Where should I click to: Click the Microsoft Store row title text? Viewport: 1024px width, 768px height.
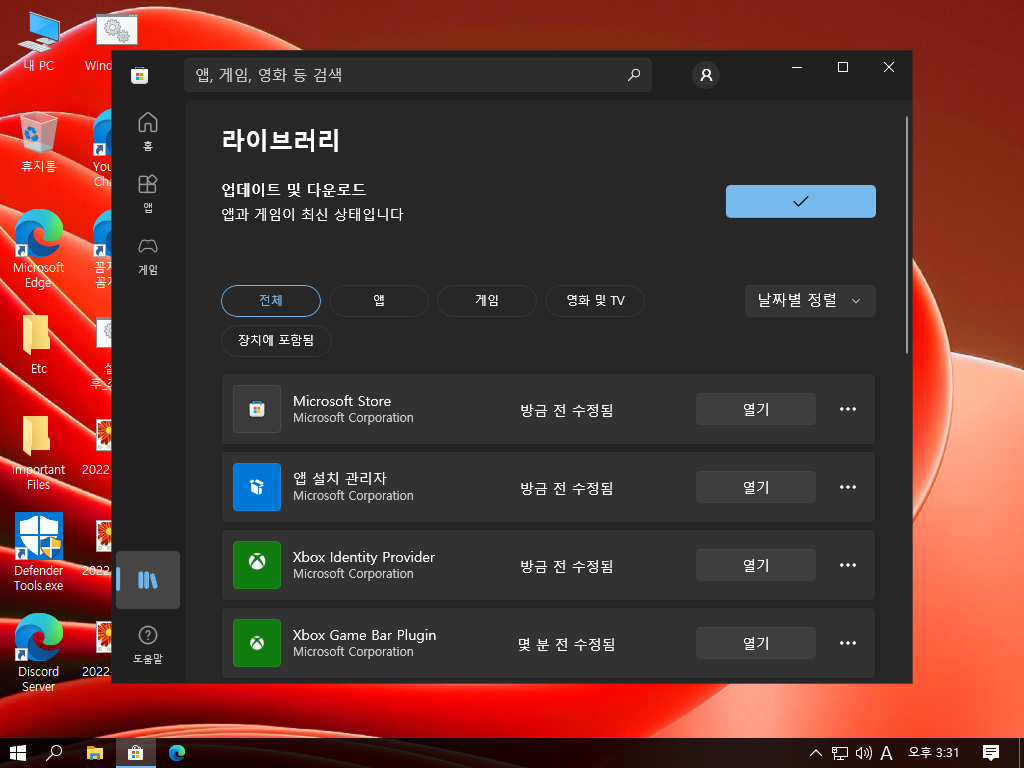tap(342, 401)
